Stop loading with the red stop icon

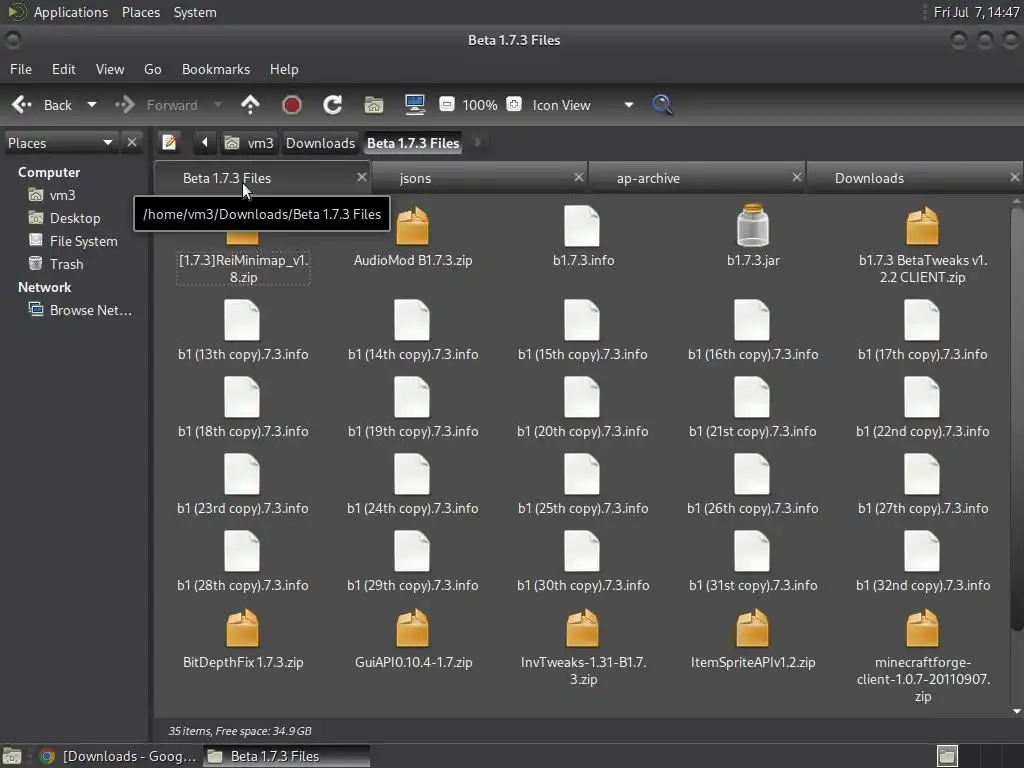291,105
